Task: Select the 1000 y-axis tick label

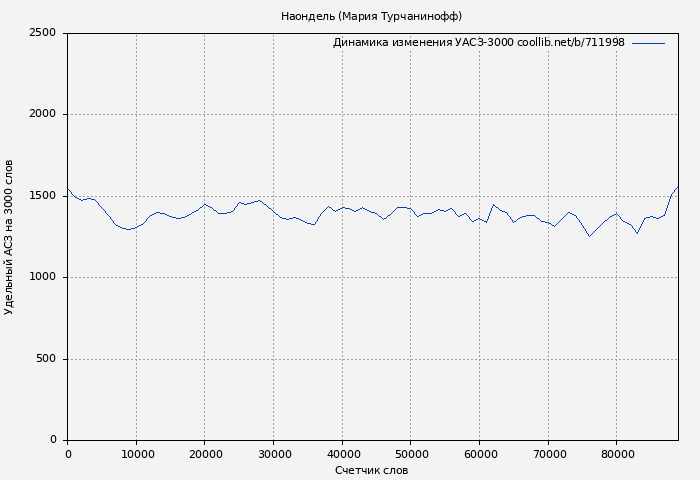Action: tap(42, 278)
